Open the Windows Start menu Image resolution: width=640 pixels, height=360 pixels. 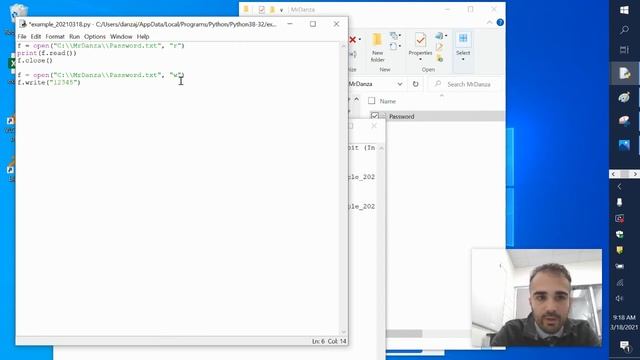coord(624,10)
